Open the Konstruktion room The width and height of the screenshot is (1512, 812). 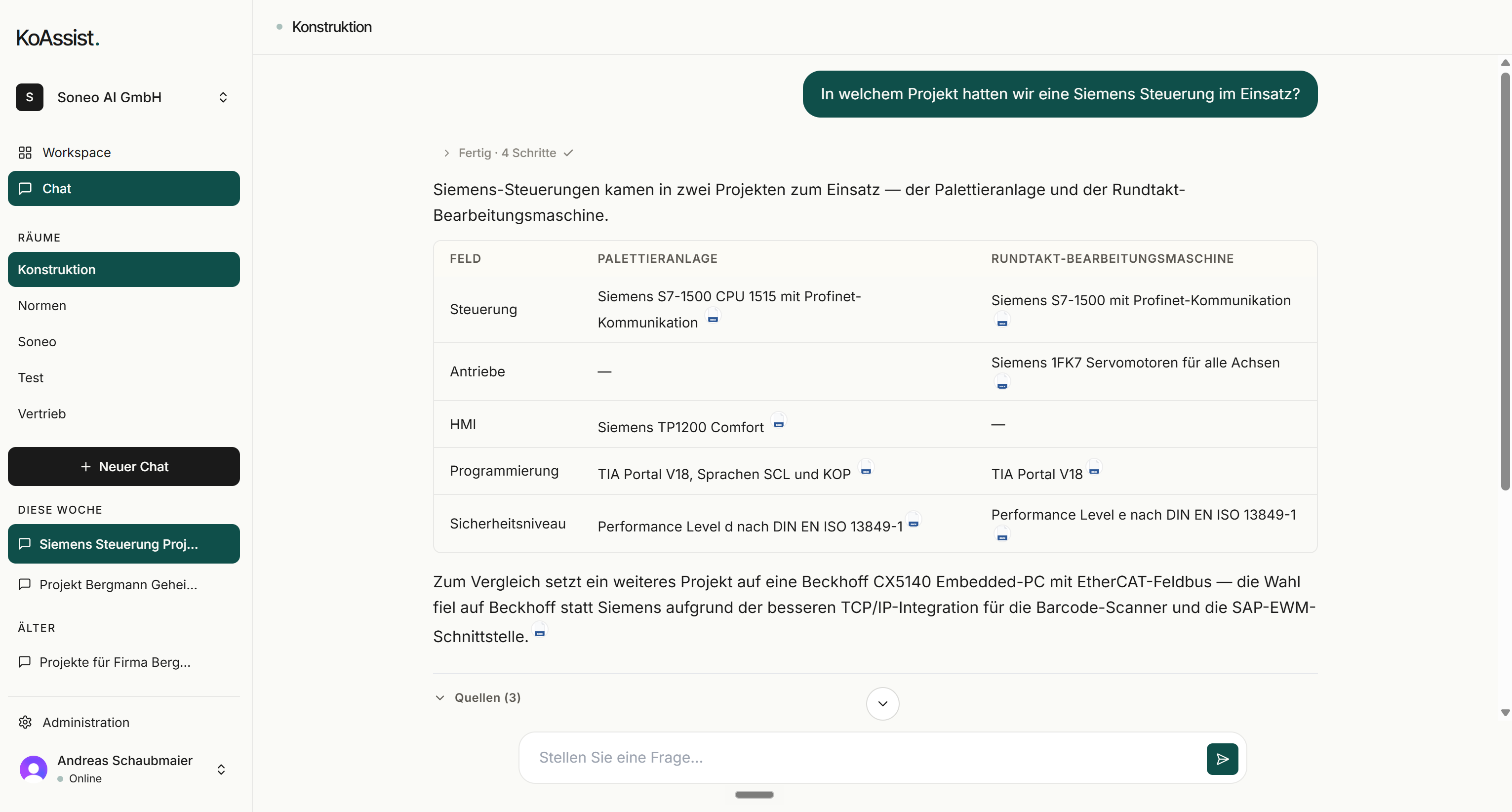tap(124, 270)
